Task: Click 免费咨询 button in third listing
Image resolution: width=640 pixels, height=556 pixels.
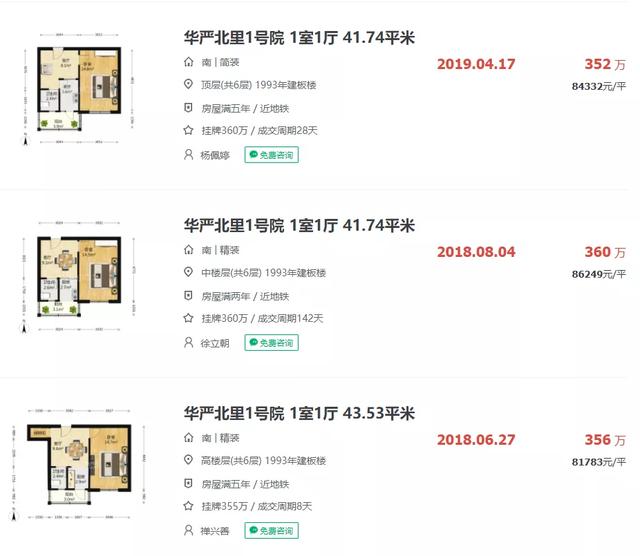Action: click(271, 531)
